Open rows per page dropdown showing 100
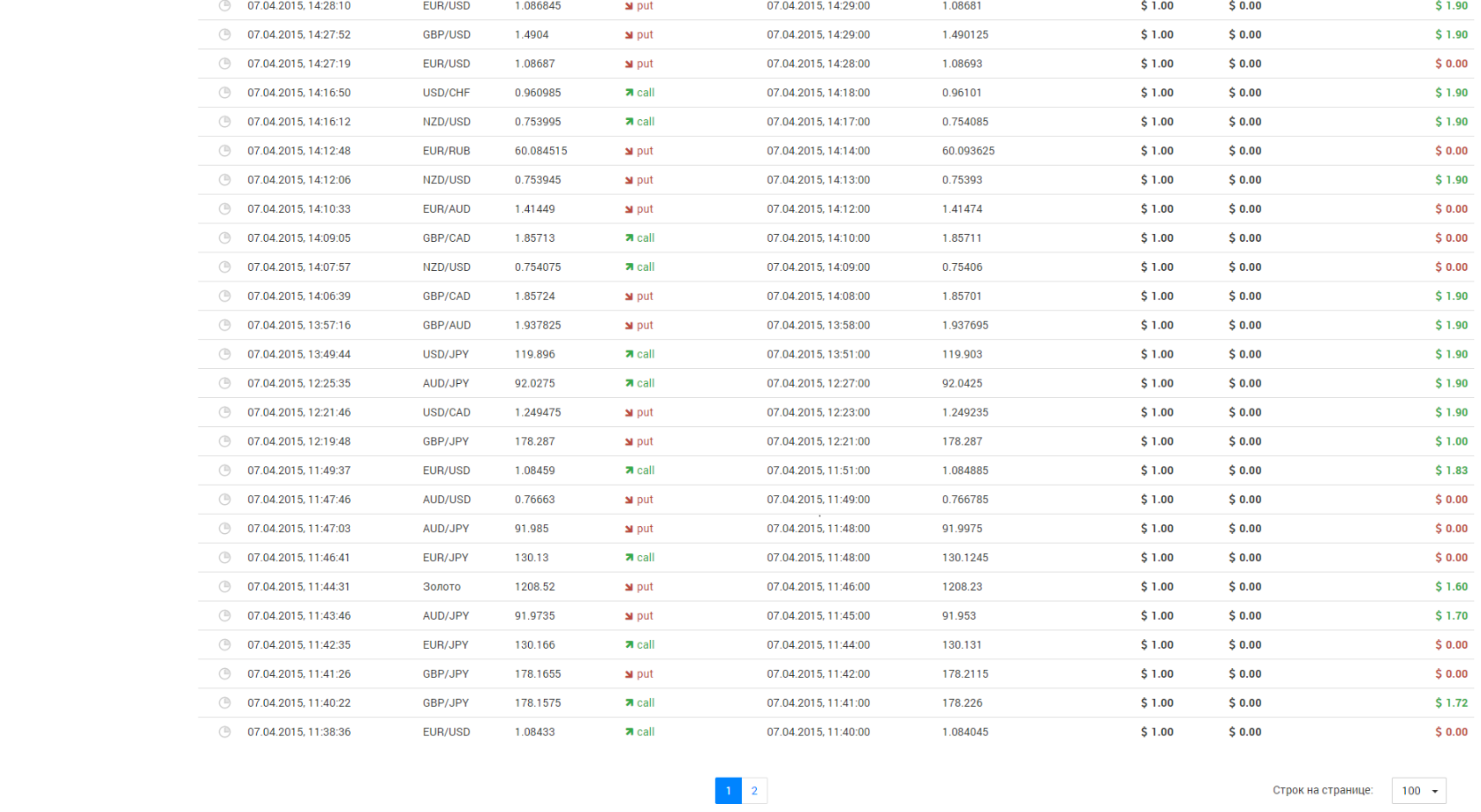Viewport: 1481px width, 812px height. tap(1418, 791)
